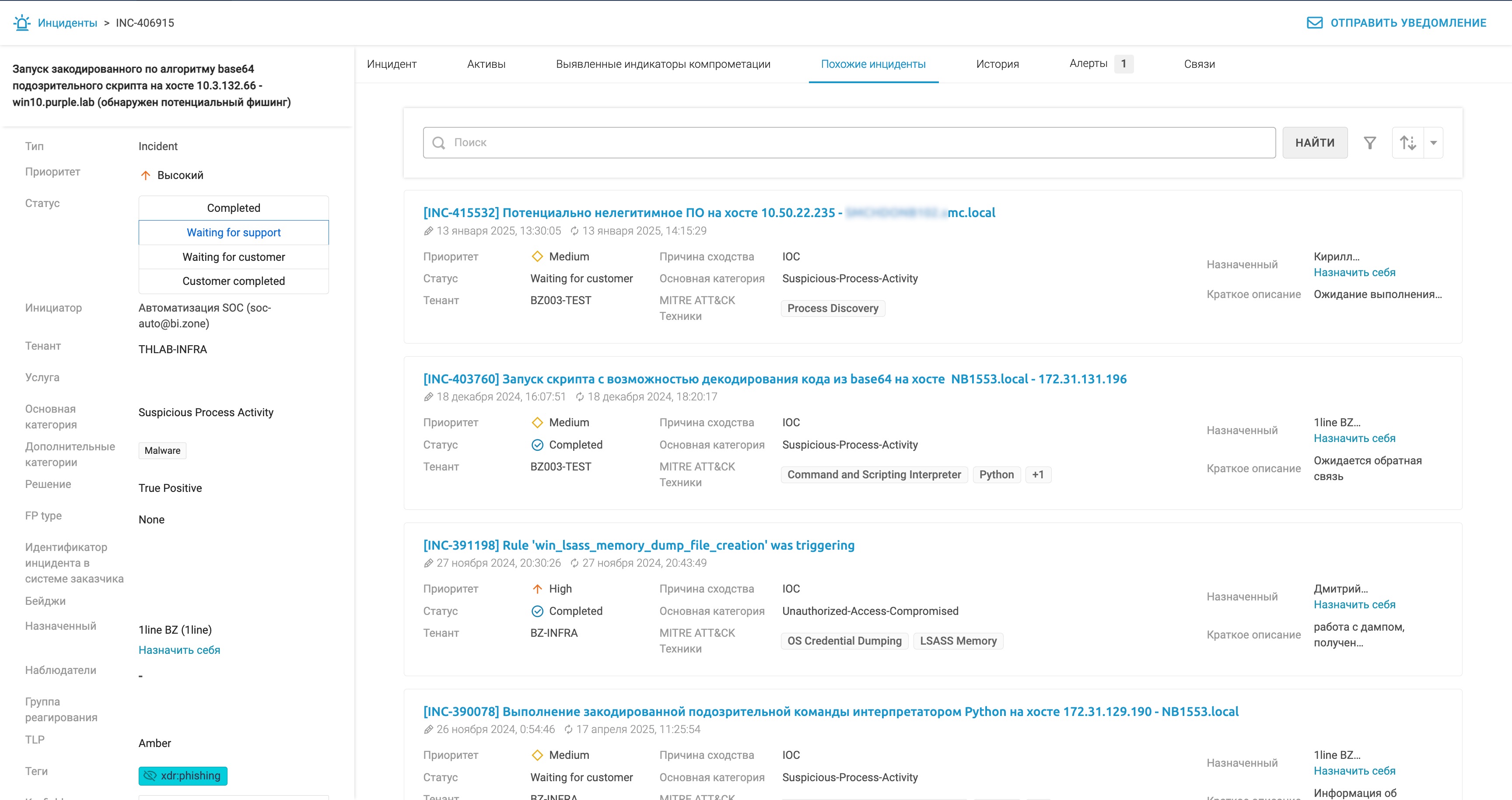
Task: Click the Alerts tab counter badge
Action: click(x=1123, y=63)
